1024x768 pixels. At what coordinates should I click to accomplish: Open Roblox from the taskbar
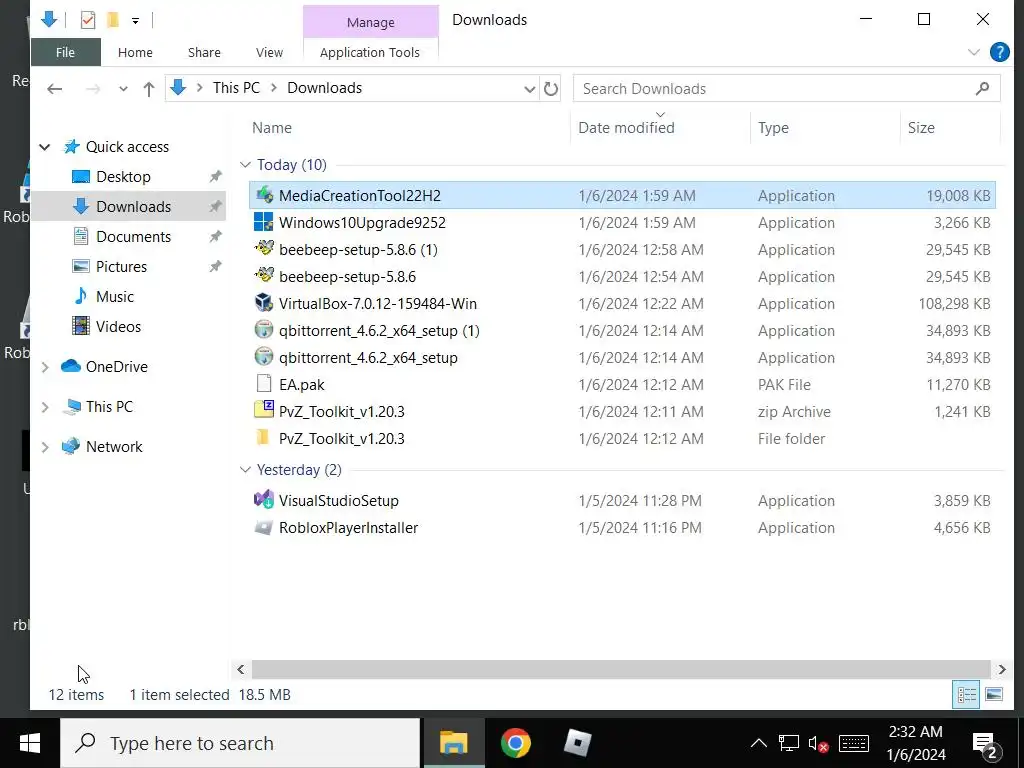(x=577, y=743)
